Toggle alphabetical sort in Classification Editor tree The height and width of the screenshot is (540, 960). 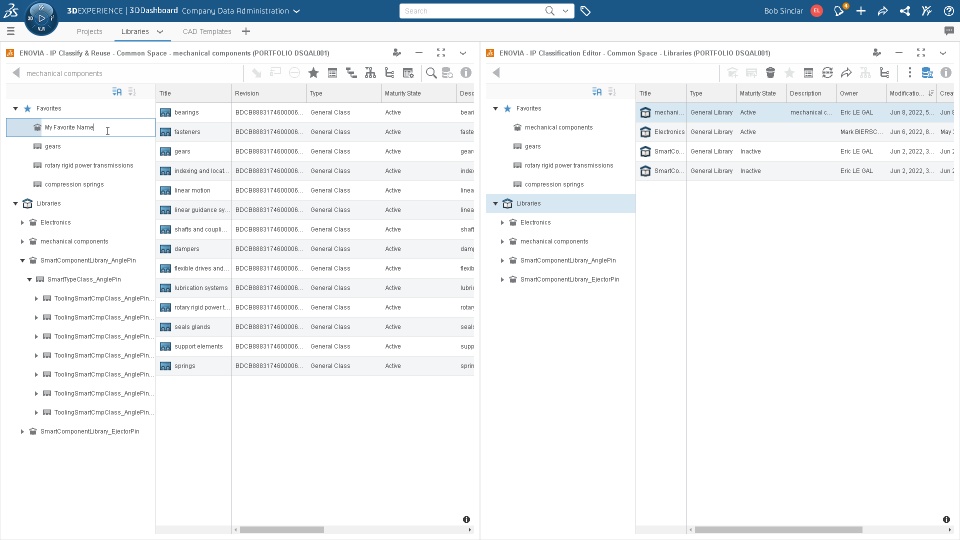[597, 92]
